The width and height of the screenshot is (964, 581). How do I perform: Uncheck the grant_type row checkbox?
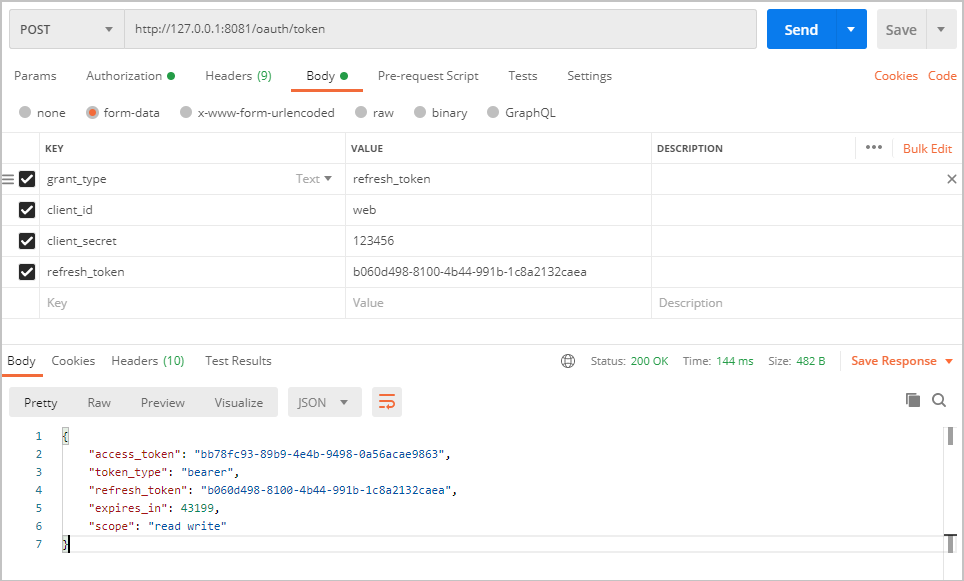[x=27, y=179]
